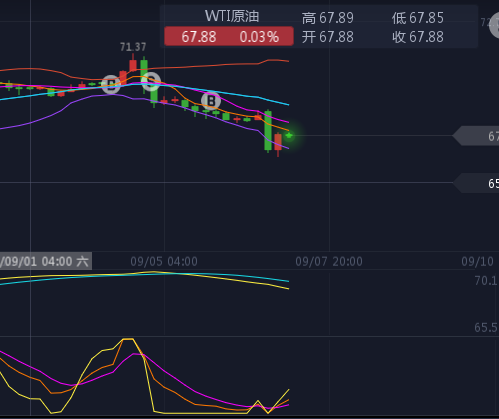Click the 09/07 20:00 time axis label
Viewport: 499px width, 419px height.
pyautogui.click(x=329, y=261)
